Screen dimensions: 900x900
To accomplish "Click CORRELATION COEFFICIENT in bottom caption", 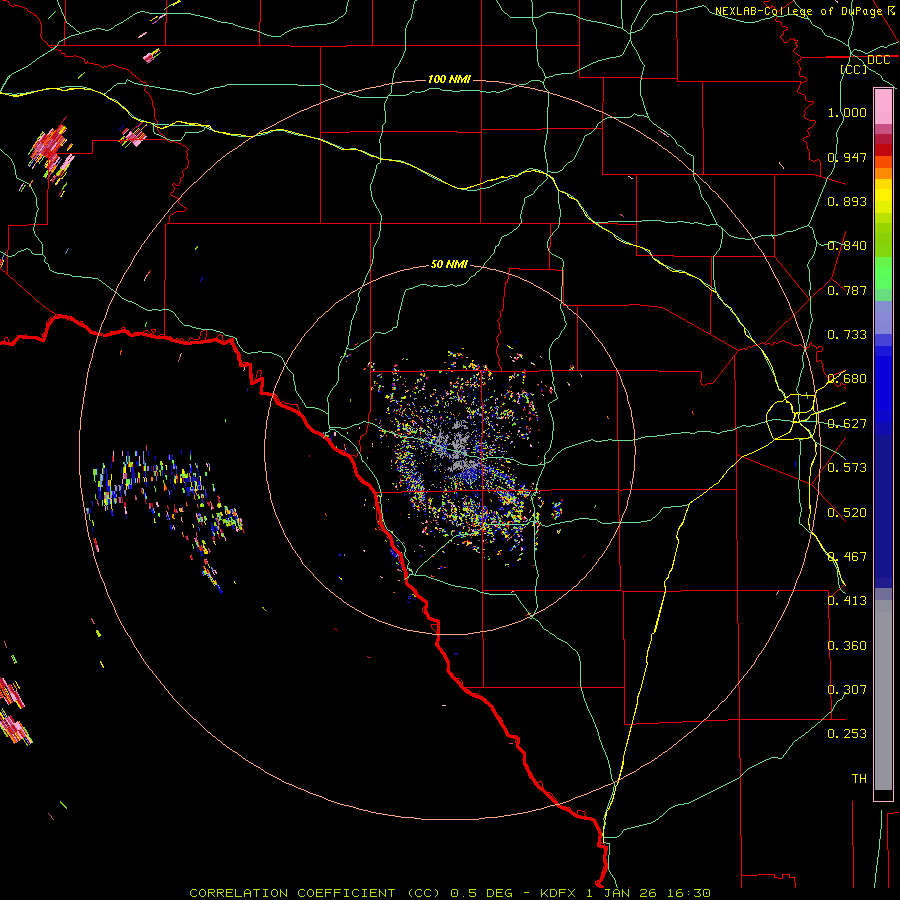I will pos(292,893).
